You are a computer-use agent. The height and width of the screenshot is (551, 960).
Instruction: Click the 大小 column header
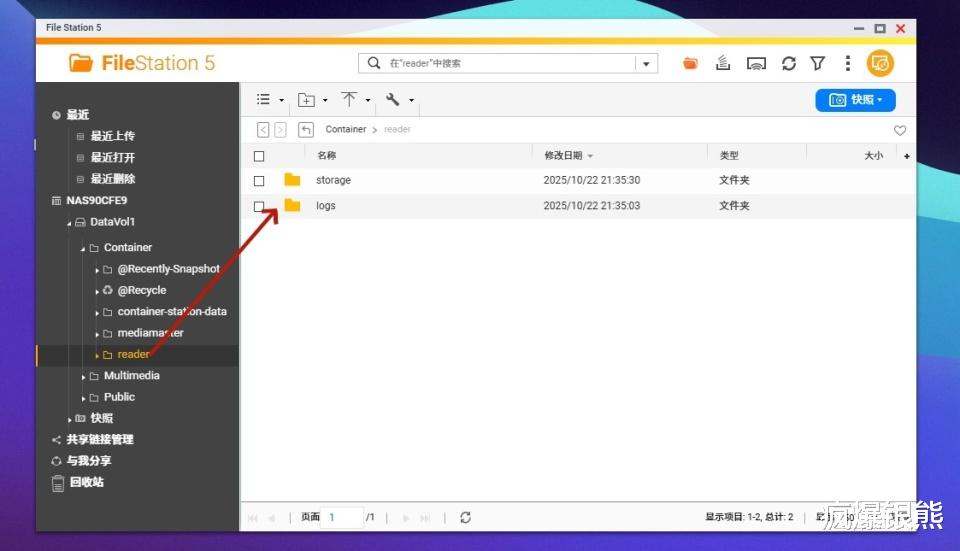(874, 156)
